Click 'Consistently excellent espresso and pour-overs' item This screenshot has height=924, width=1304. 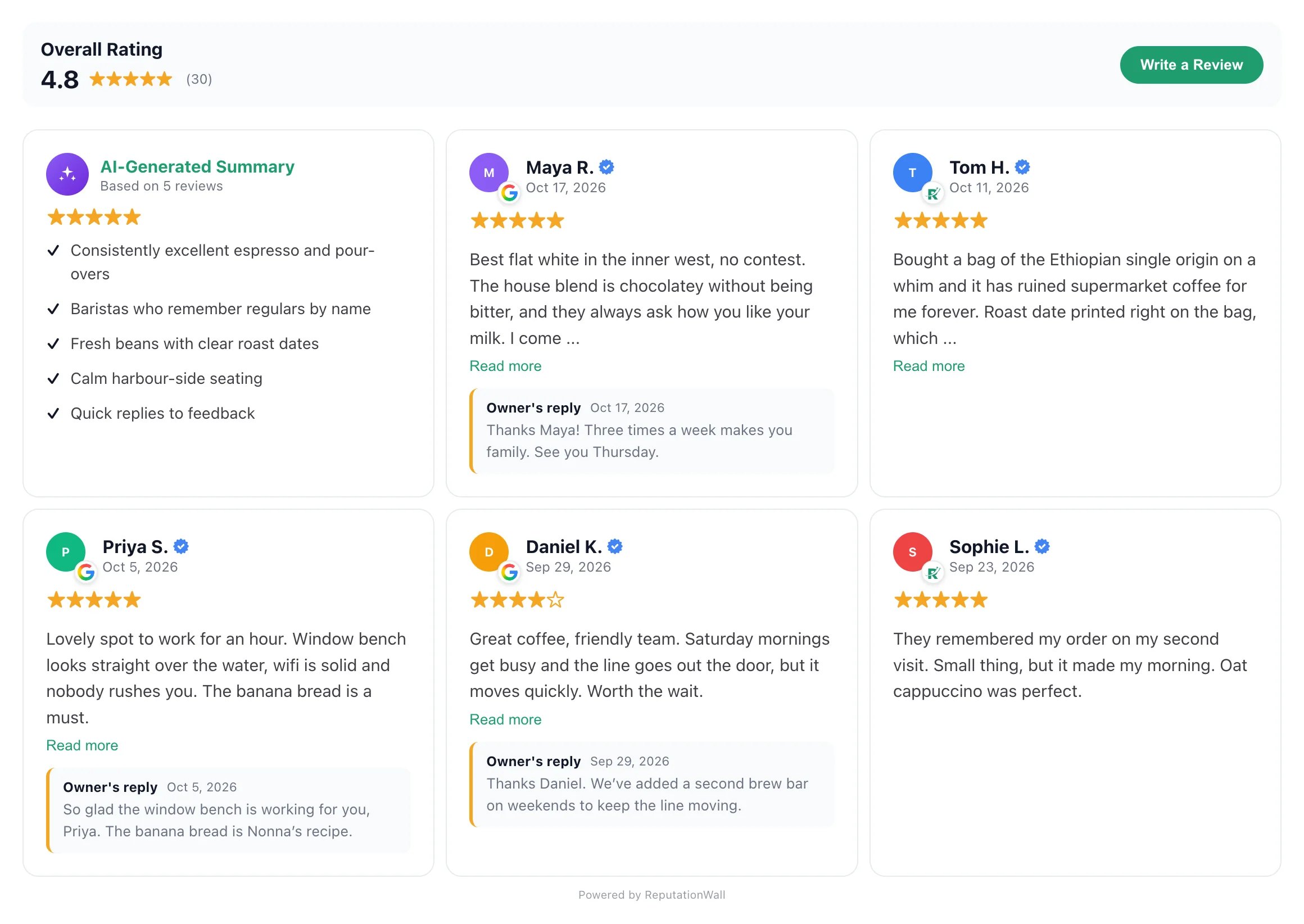[222, 262]
